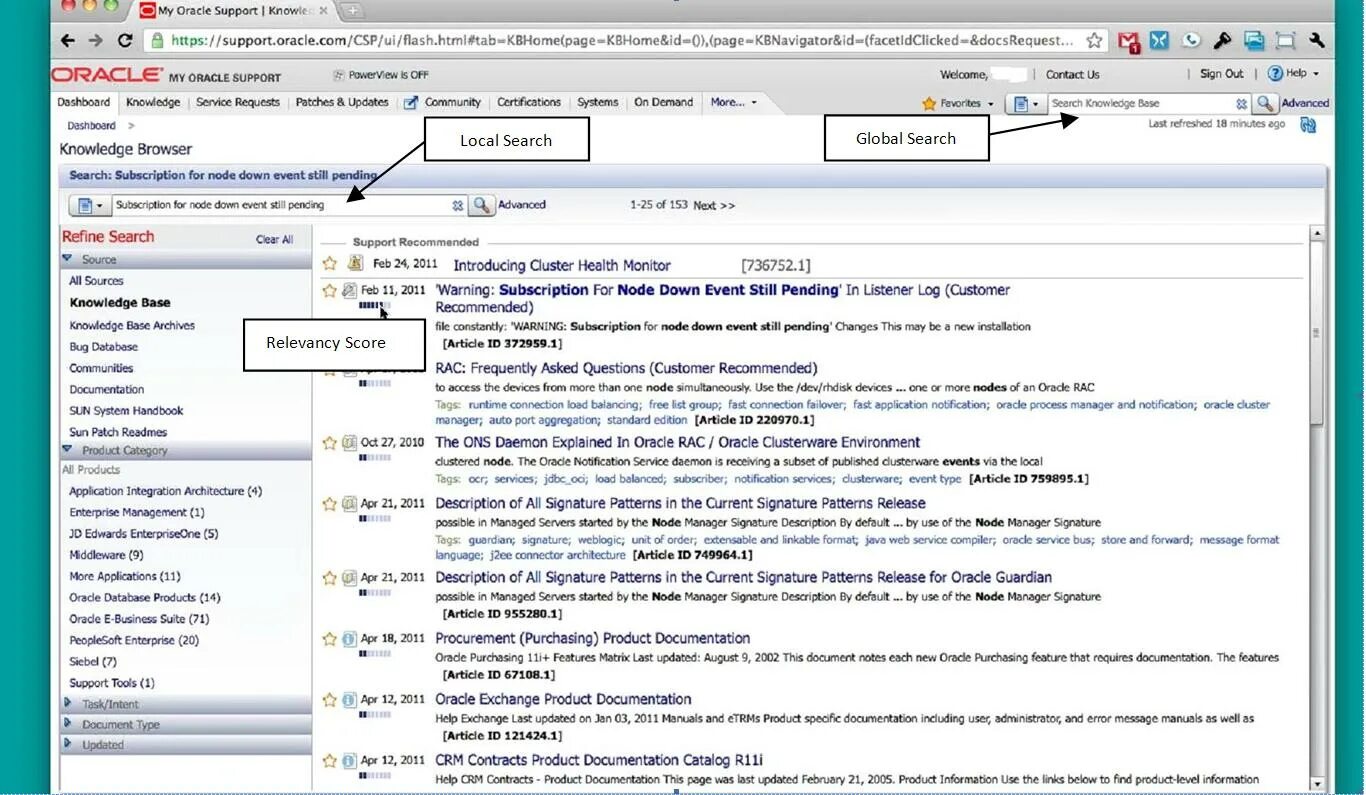Open Advanced link beside local search
Image resolution: width=1366 pixels, height=795 pixels.
522,204
